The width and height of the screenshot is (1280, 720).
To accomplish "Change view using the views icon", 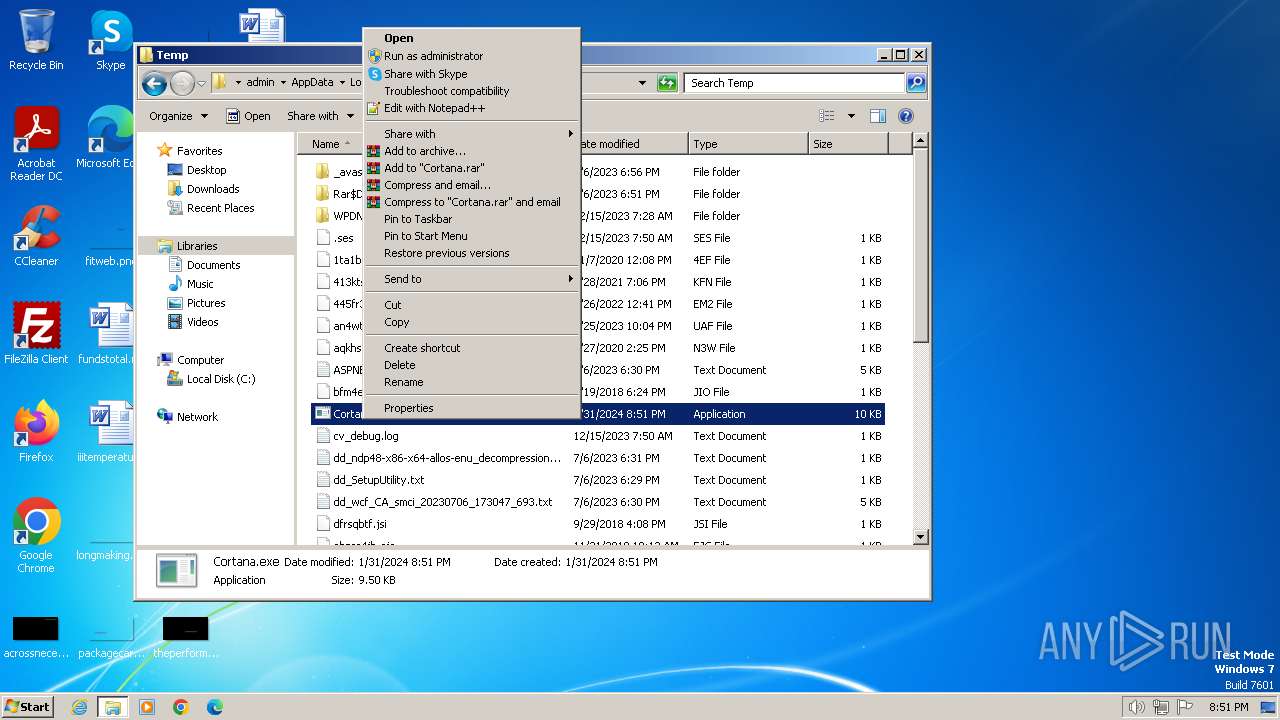I will [x=827, y=116].
